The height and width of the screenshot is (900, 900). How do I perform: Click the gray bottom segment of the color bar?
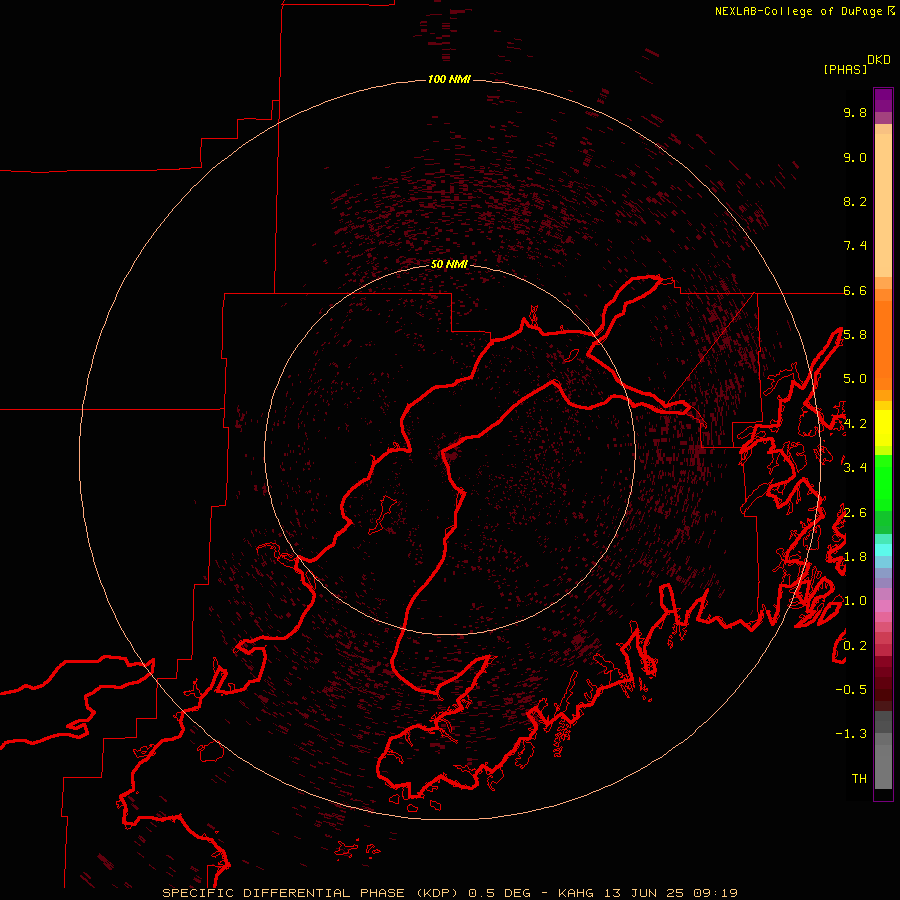point(883,766)
